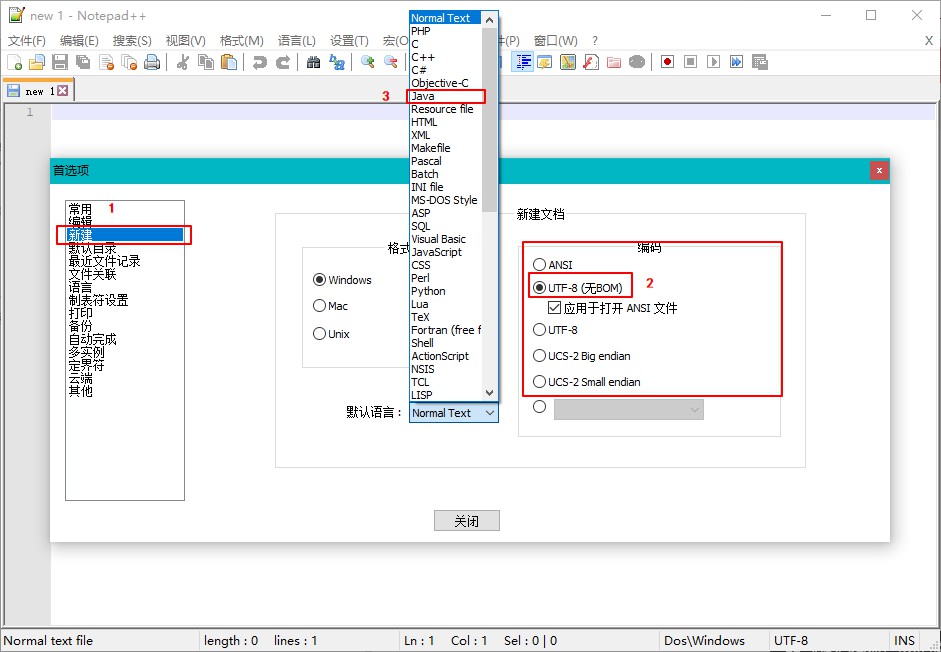The image size is (941, 652).
Task: Click the Redo arrow icon
Action: click(283, 62)
